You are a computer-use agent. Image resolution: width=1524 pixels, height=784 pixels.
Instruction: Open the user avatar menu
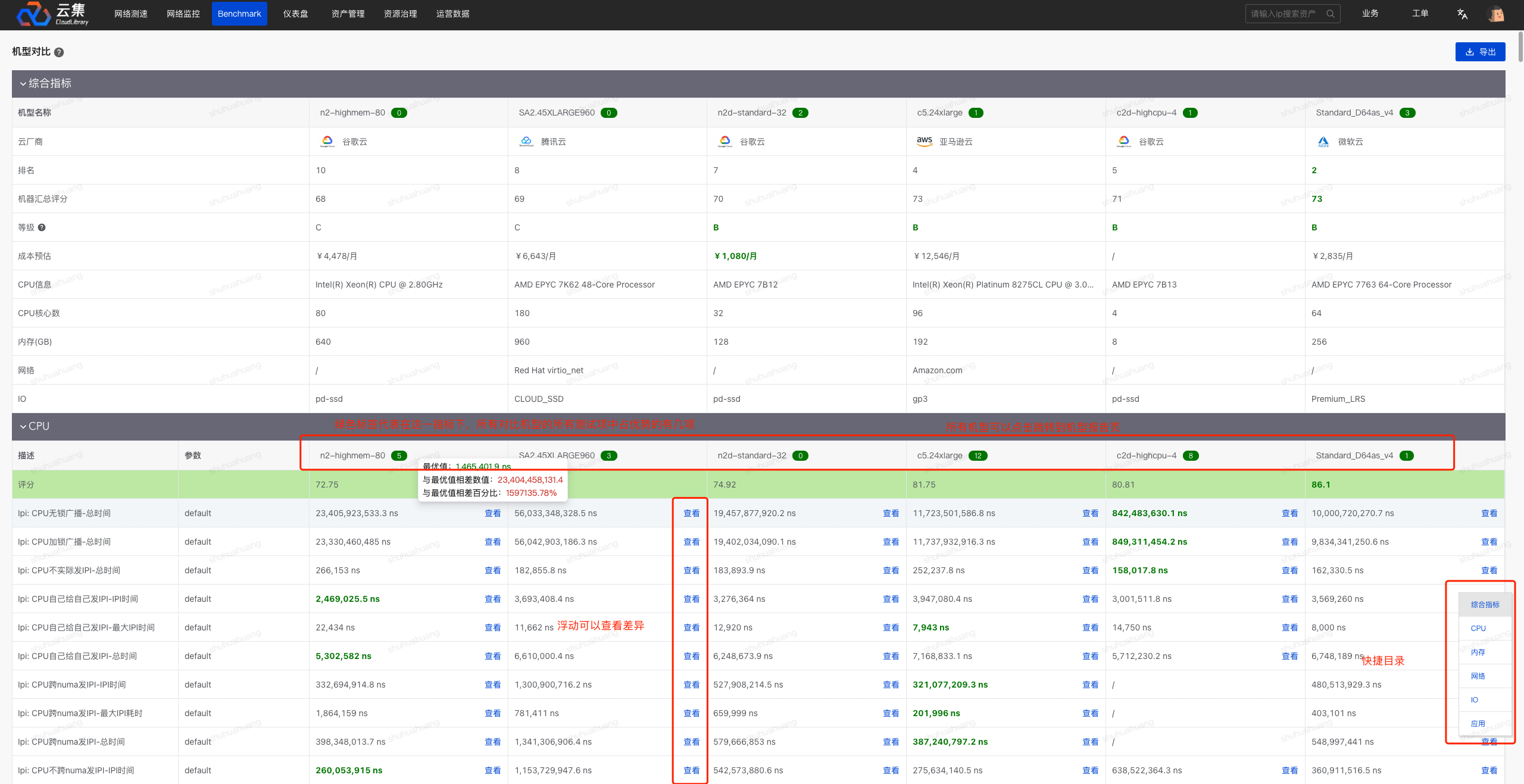click(x=1495, y=14)
